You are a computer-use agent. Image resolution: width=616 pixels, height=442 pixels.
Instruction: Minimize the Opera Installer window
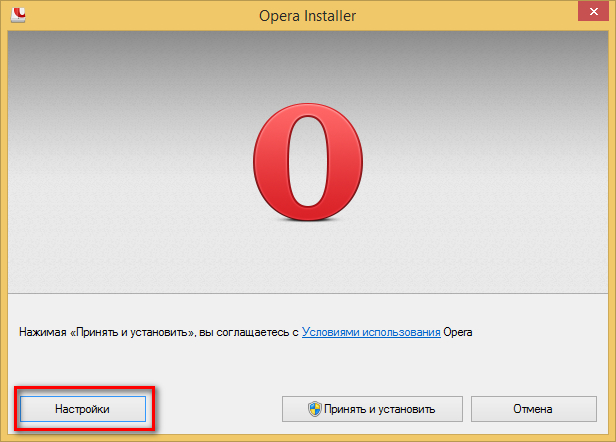coord(520,13)
